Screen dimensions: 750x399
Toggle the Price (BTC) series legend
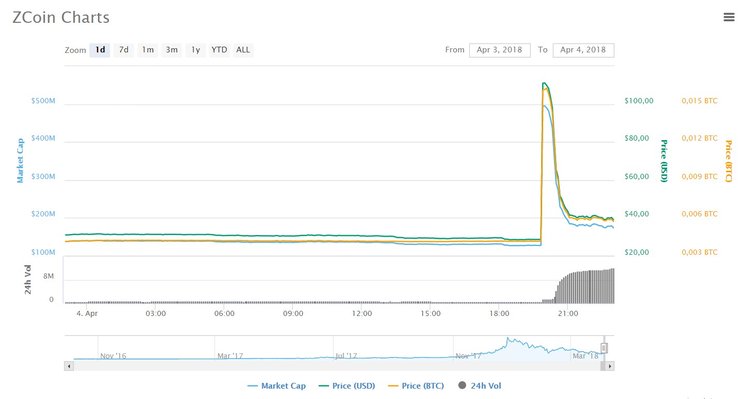pyautogui.click(x=416, y=386)
